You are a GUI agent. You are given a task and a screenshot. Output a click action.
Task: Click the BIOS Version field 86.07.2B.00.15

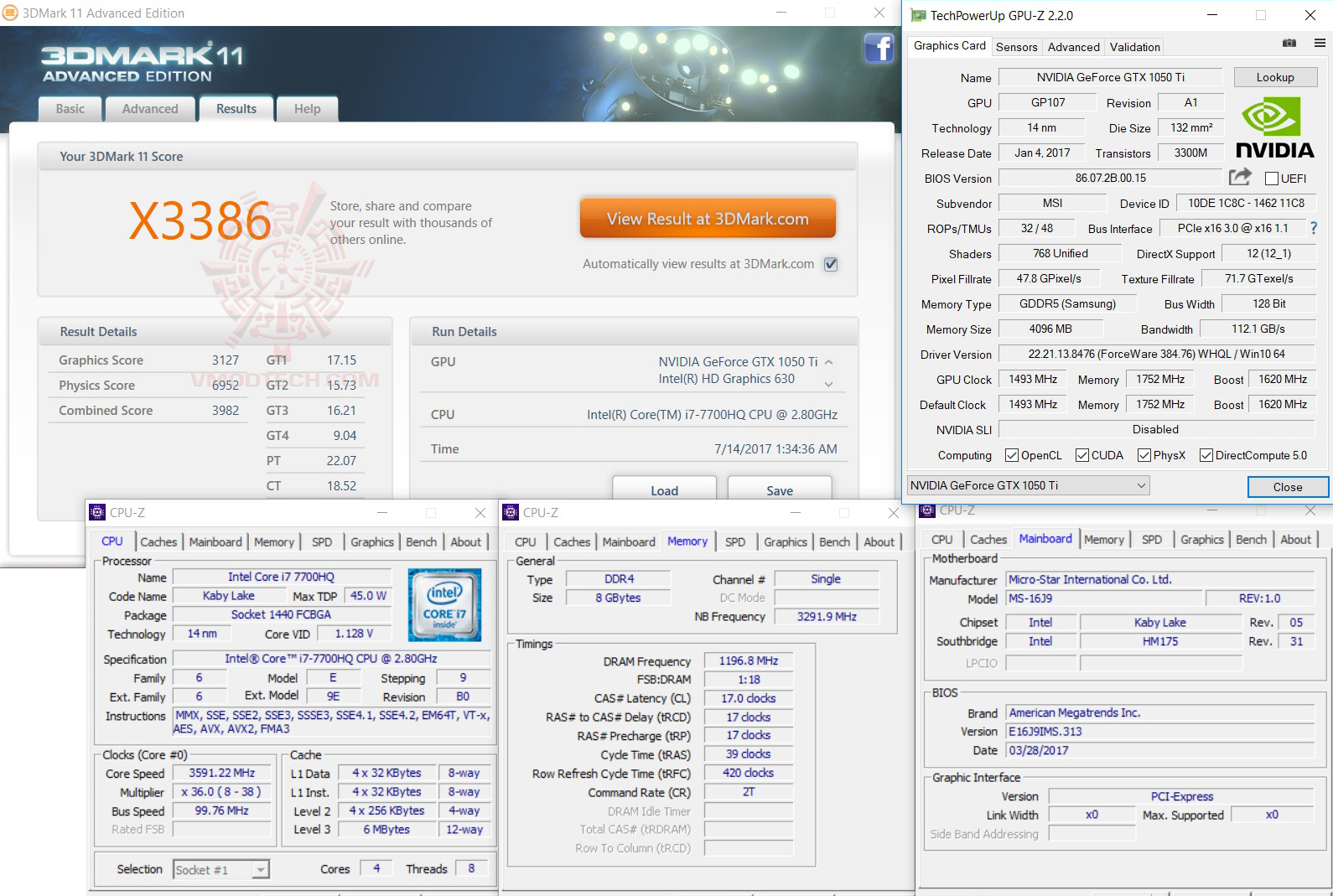1110,178
